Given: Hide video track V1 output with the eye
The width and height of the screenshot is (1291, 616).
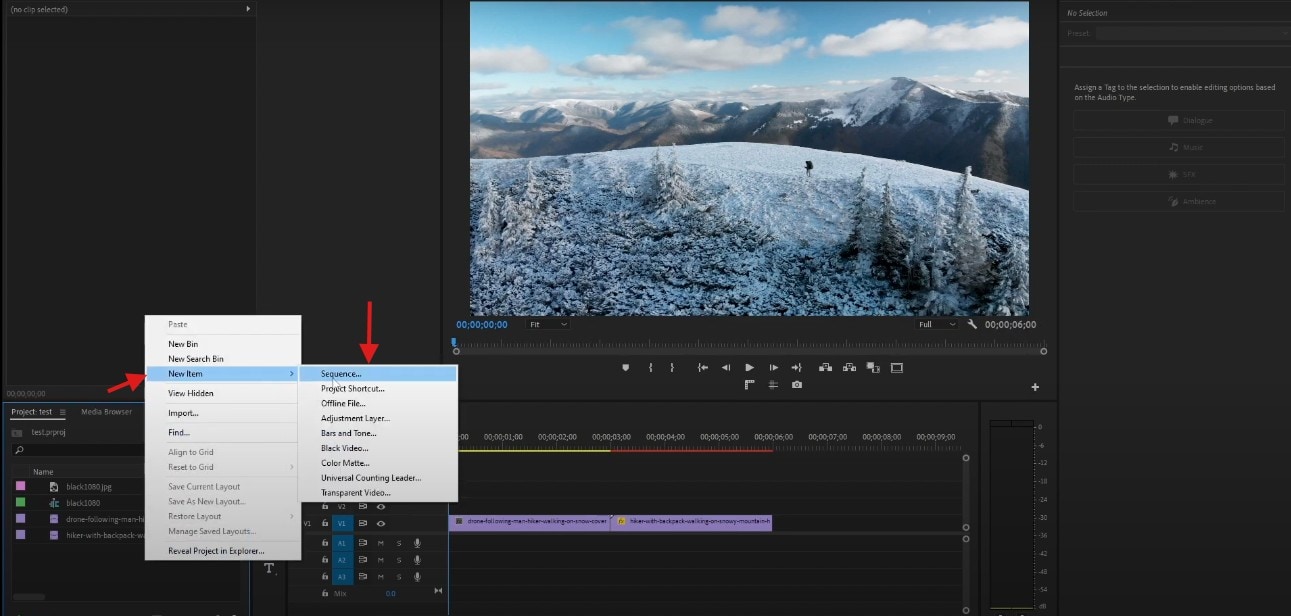Looking at the screenshot, I should tap(381, 523).
